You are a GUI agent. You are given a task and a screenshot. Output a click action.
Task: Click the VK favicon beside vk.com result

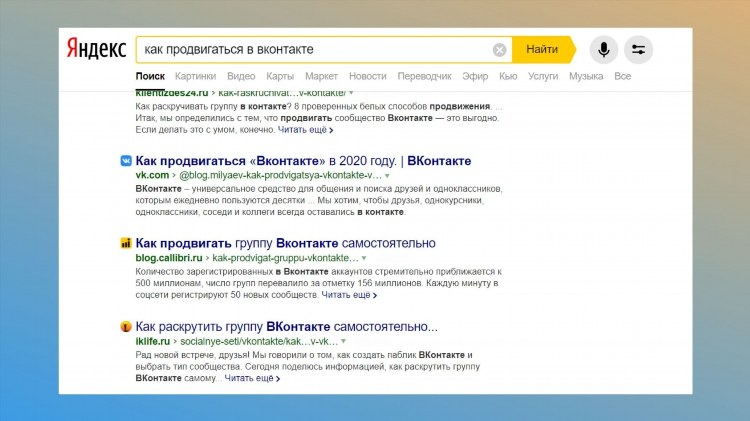click(126, 161)
